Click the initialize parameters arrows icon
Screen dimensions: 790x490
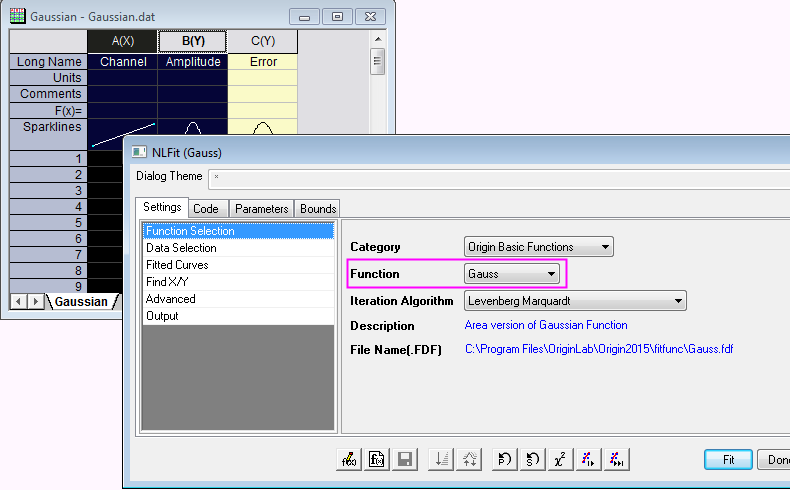coord(469,459)
